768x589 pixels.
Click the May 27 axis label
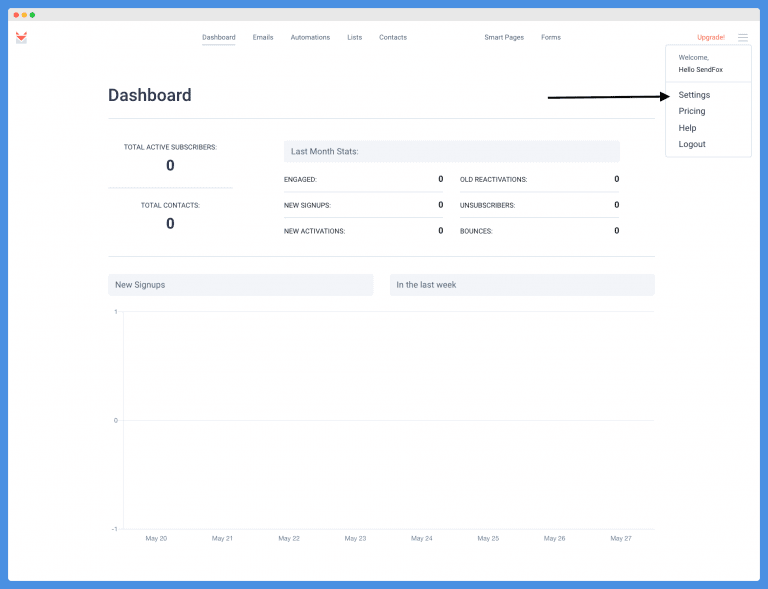(x=621, y=538)
